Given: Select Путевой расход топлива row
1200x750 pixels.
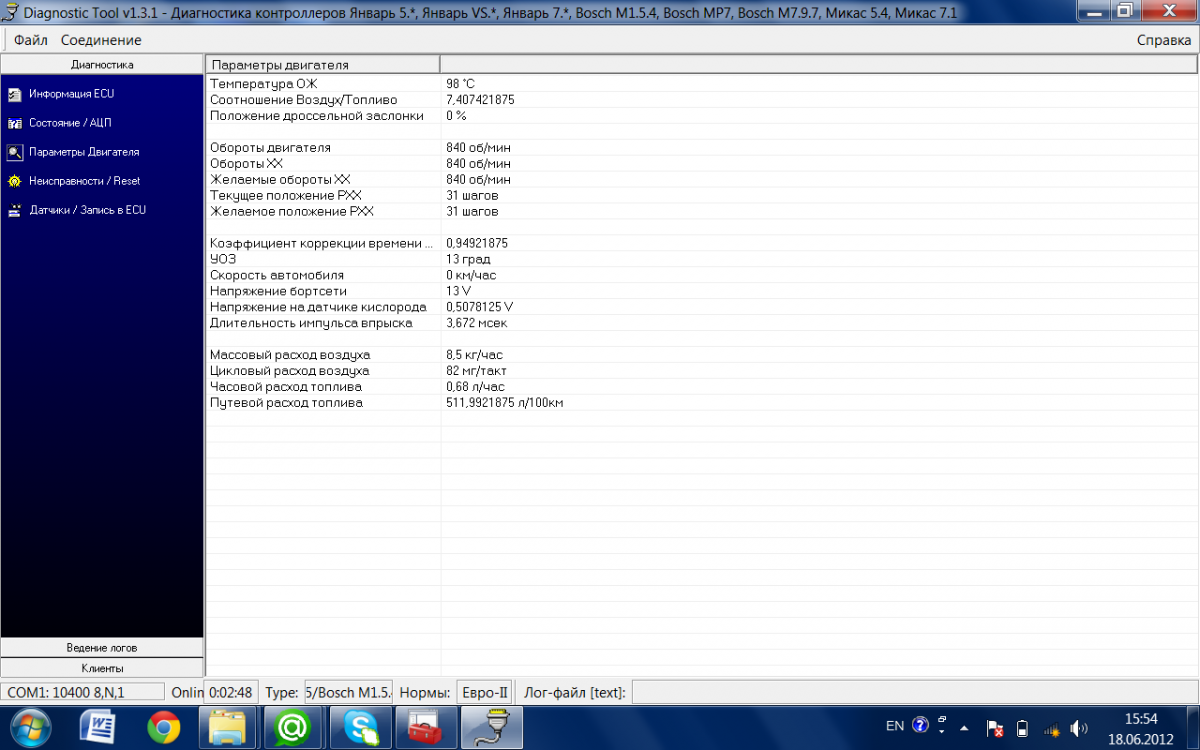Looking at the screenshot, I should [x=701, y=403].
